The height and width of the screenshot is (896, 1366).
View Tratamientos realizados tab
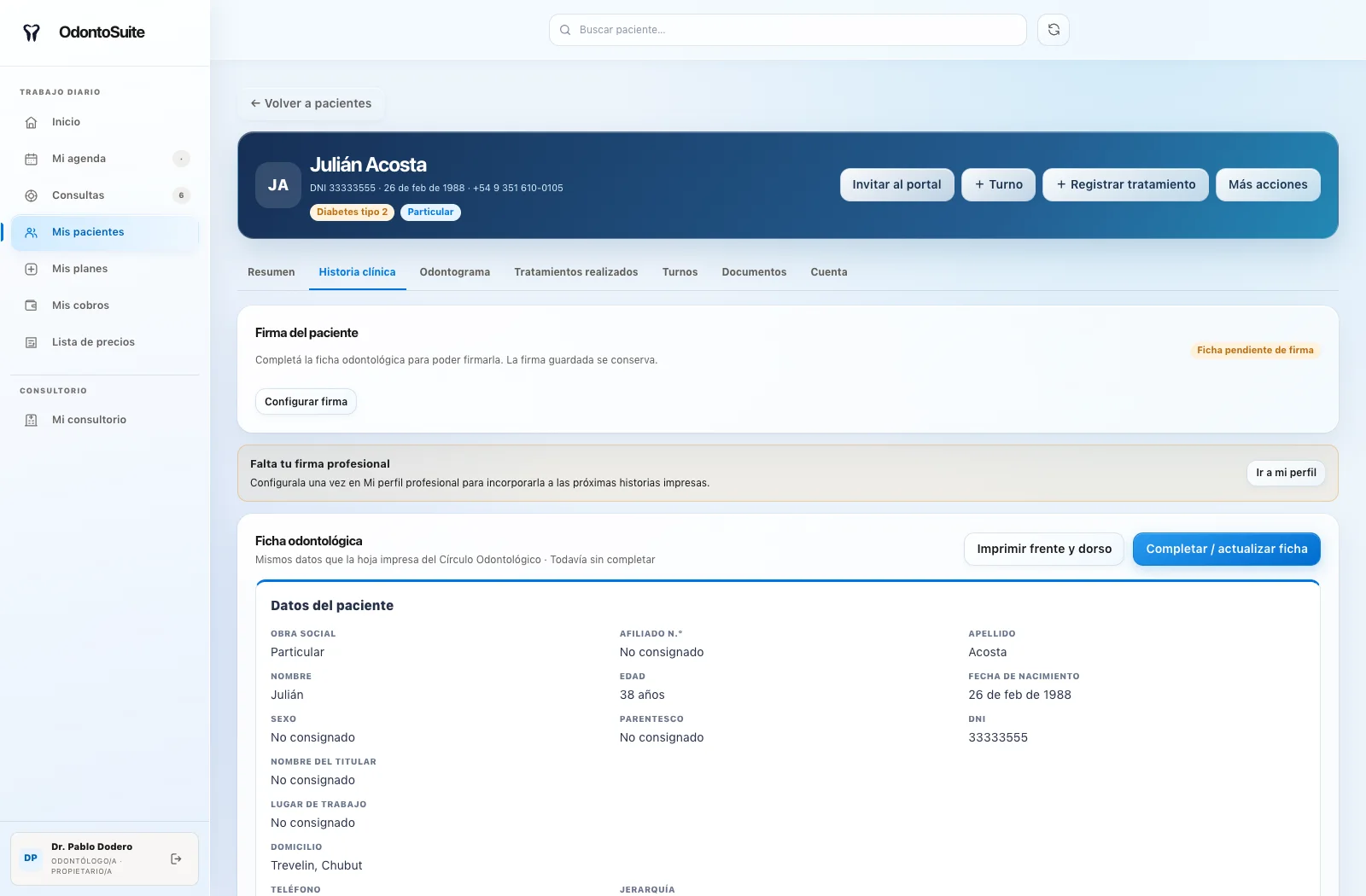576,272
